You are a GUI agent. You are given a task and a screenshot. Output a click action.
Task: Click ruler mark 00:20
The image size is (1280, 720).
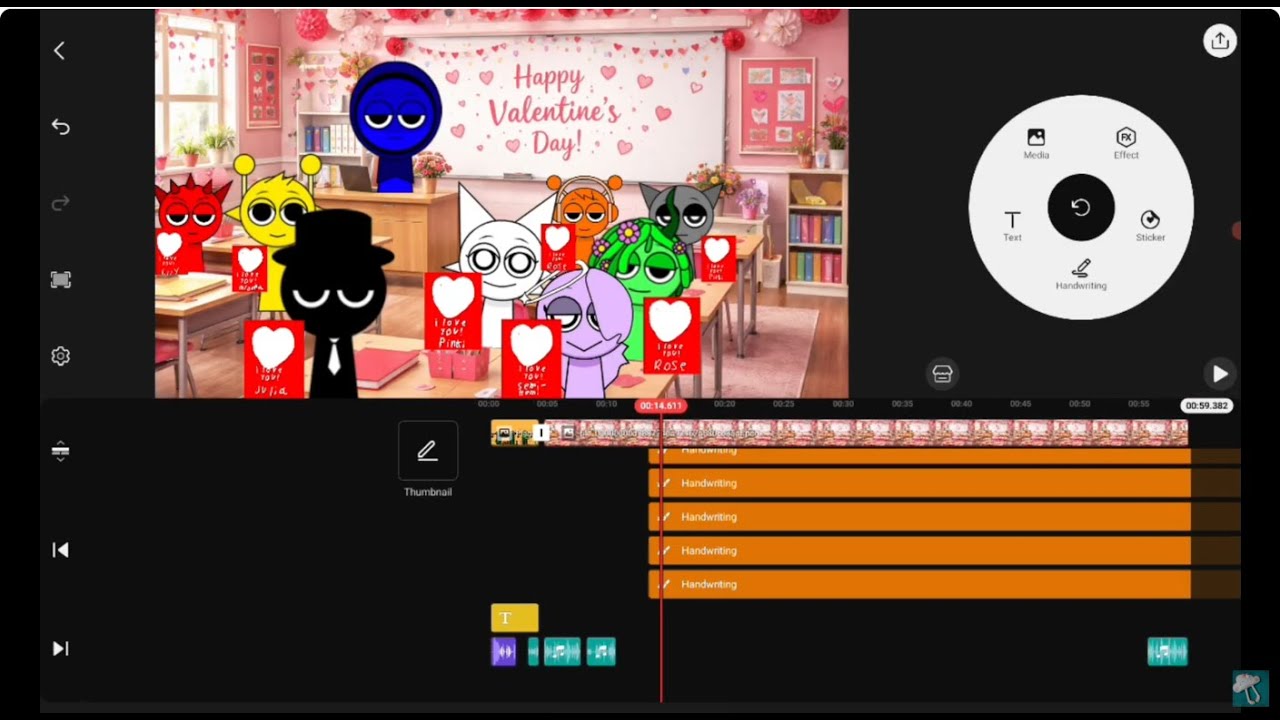click(724, 404)
